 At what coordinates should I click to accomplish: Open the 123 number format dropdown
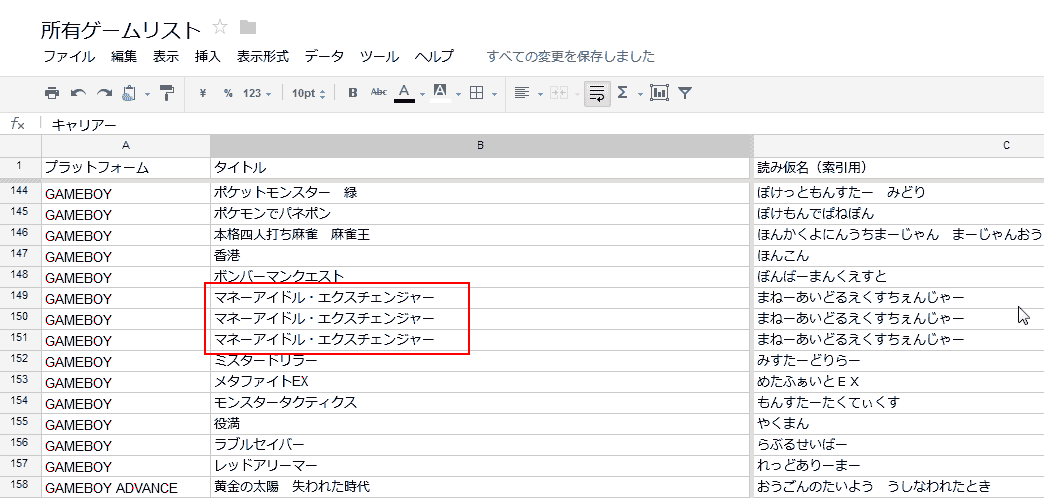[257, 94]
